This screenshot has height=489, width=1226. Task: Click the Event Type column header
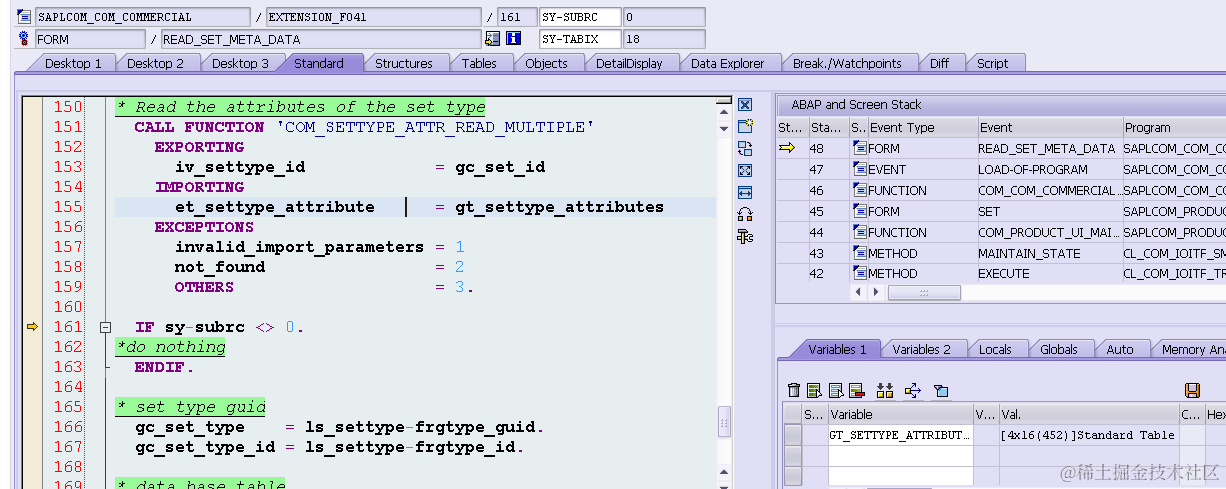921,127
